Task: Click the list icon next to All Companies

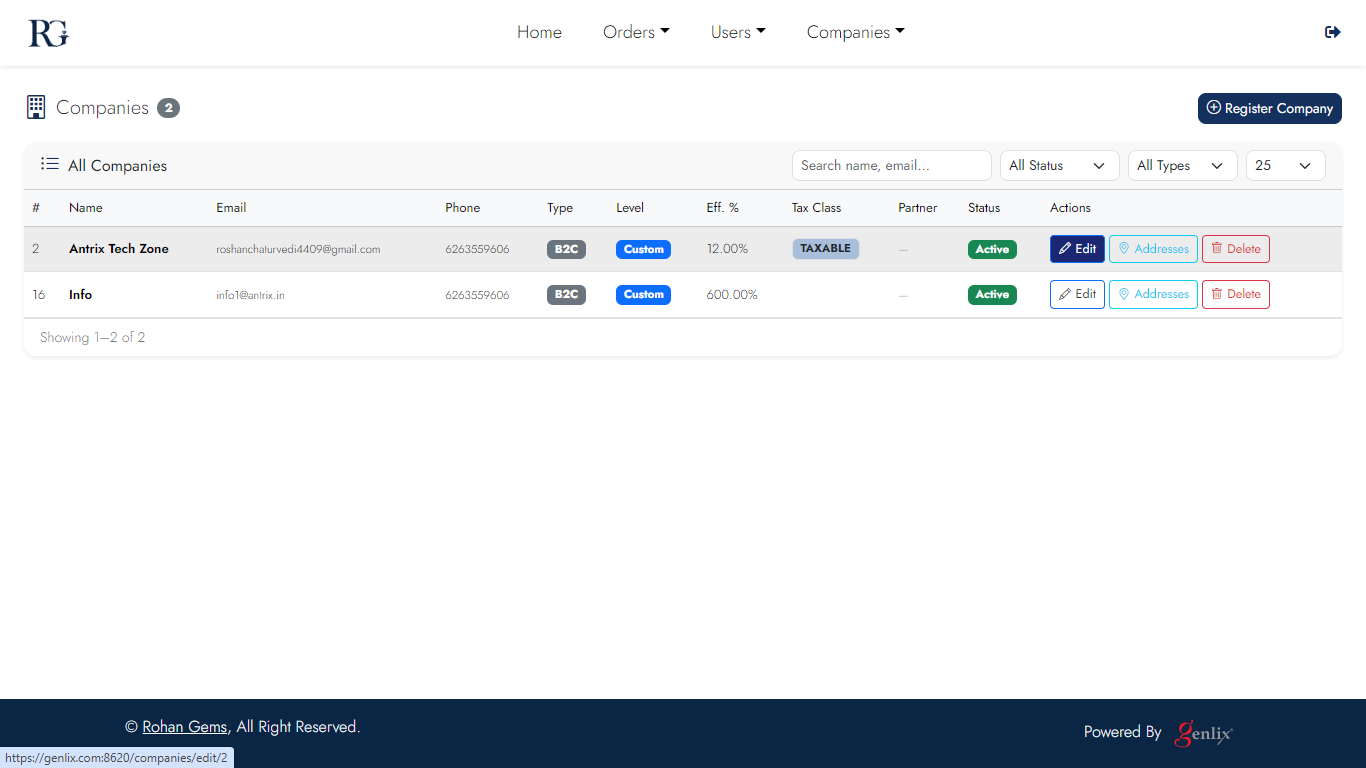Action: click(49, 164)
